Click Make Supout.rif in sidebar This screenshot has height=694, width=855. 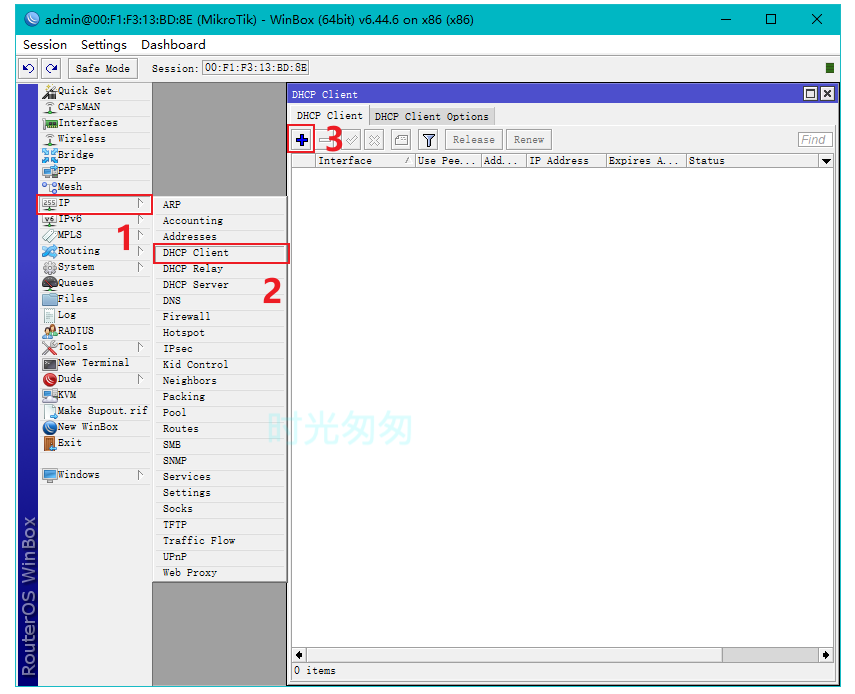[95, 411]
